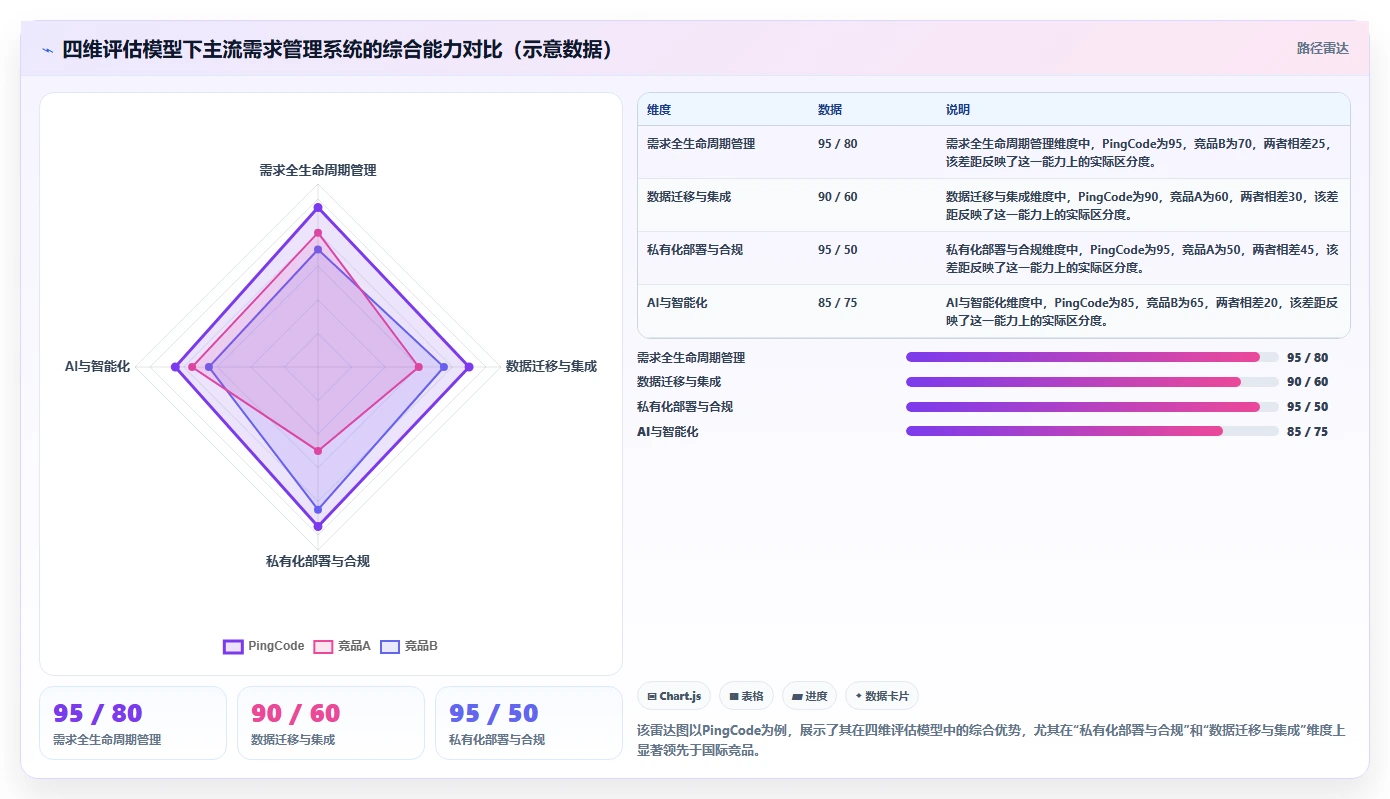Click table cell AI与智能化

pos(677,303)
